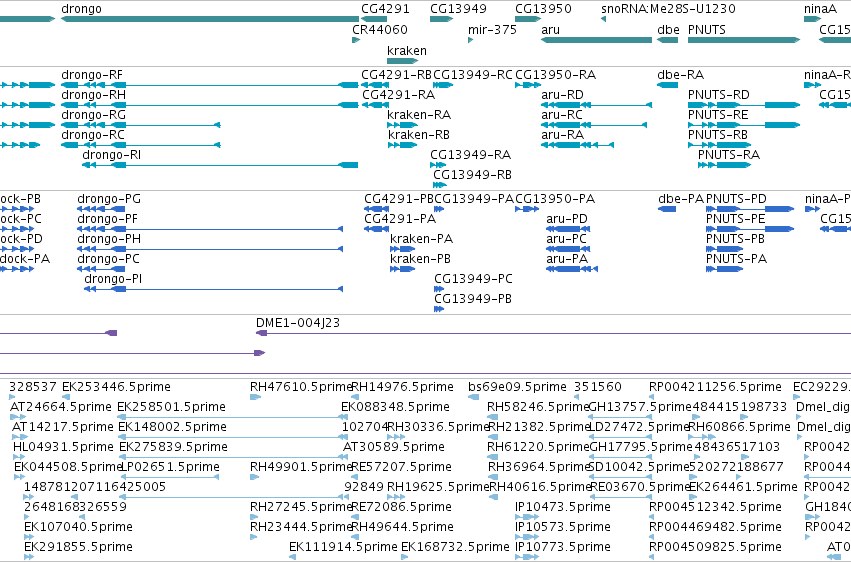This screenshot has height=562, width=851.
Task: Select protein drongo-PC
Action: (x=109, y=259)
